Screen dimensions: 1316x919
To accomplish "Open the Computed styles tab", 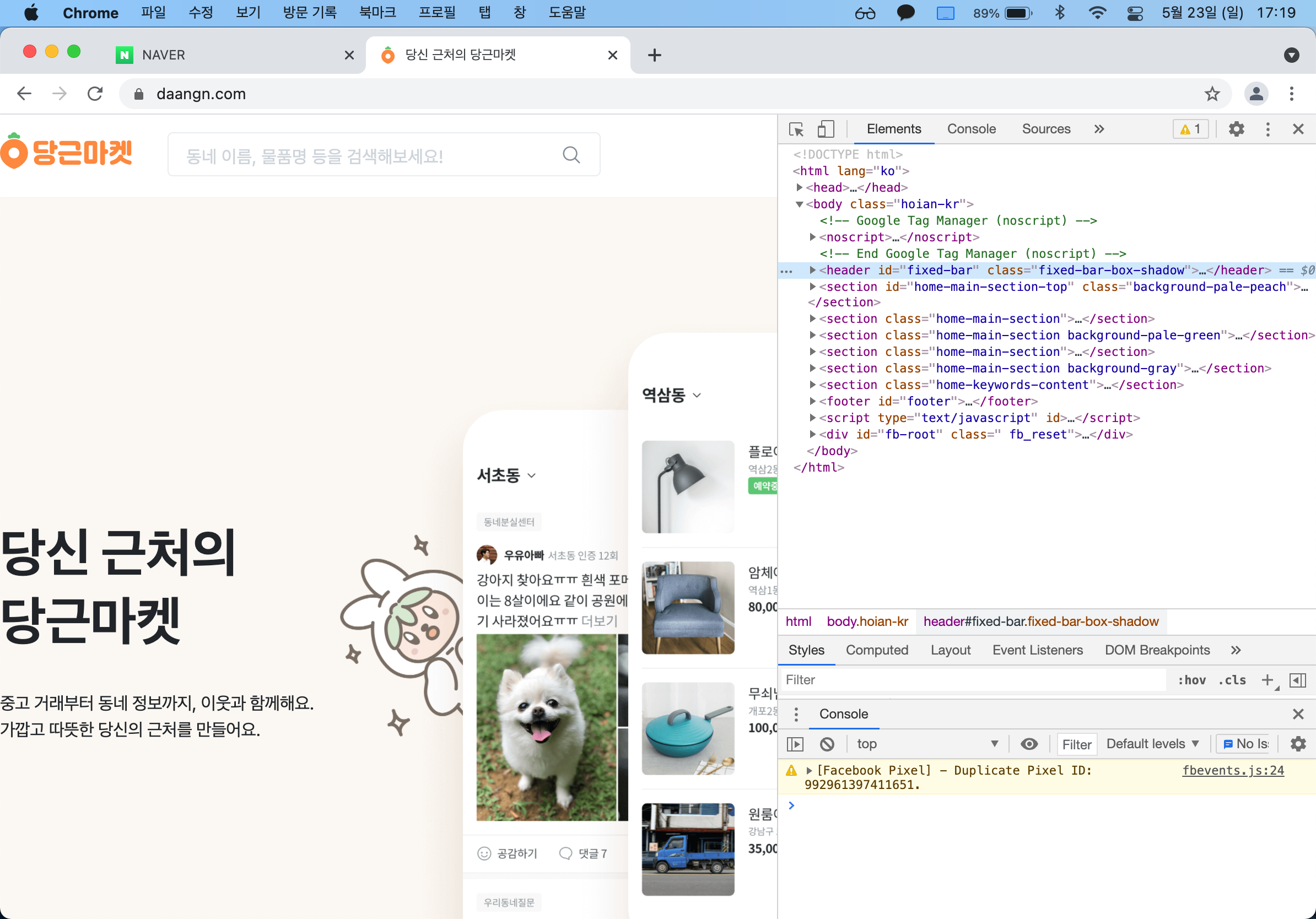I will [x=876, y=650].
